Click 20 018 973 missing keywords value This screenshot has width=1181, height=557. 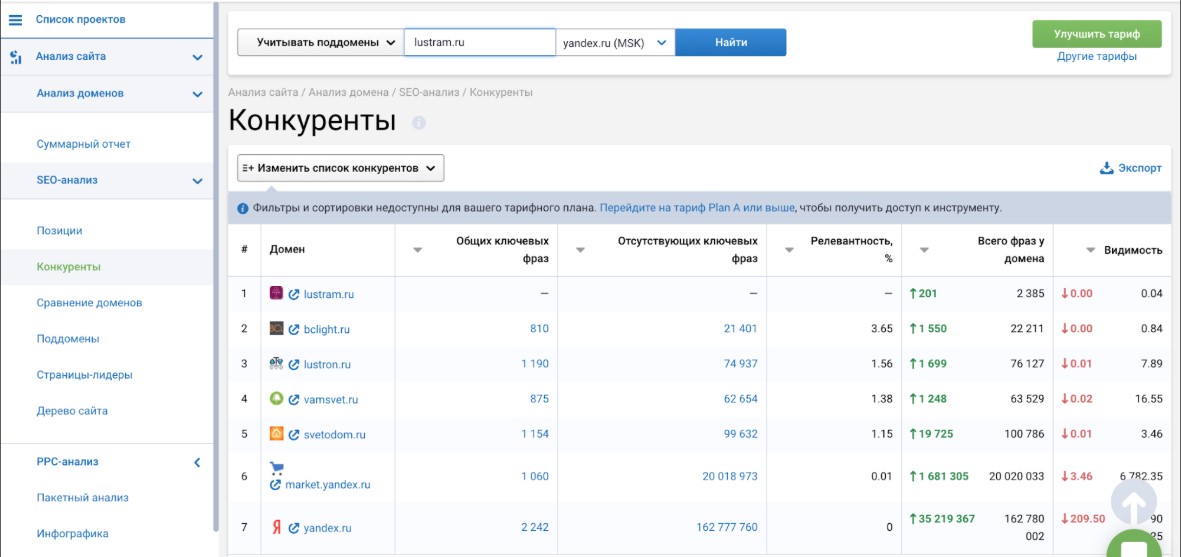pos(730,476)
